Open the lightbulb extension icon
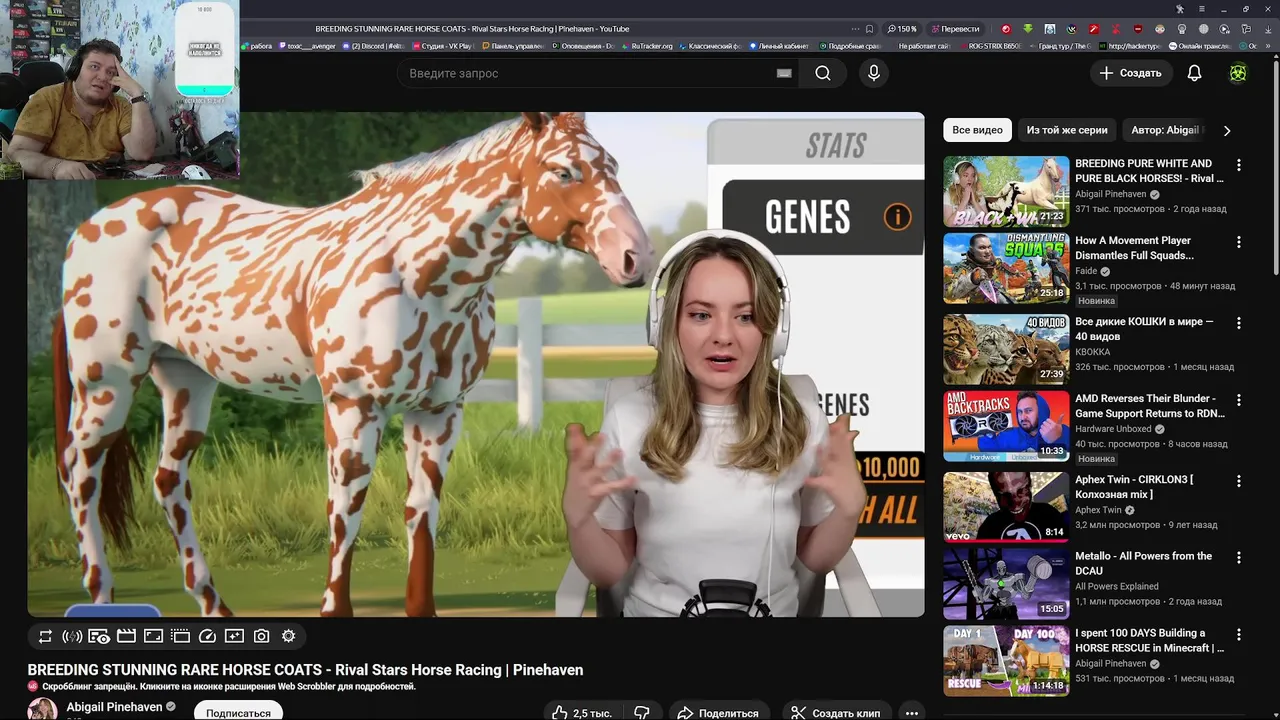The image size is (1280, 720). point(1182,29)
